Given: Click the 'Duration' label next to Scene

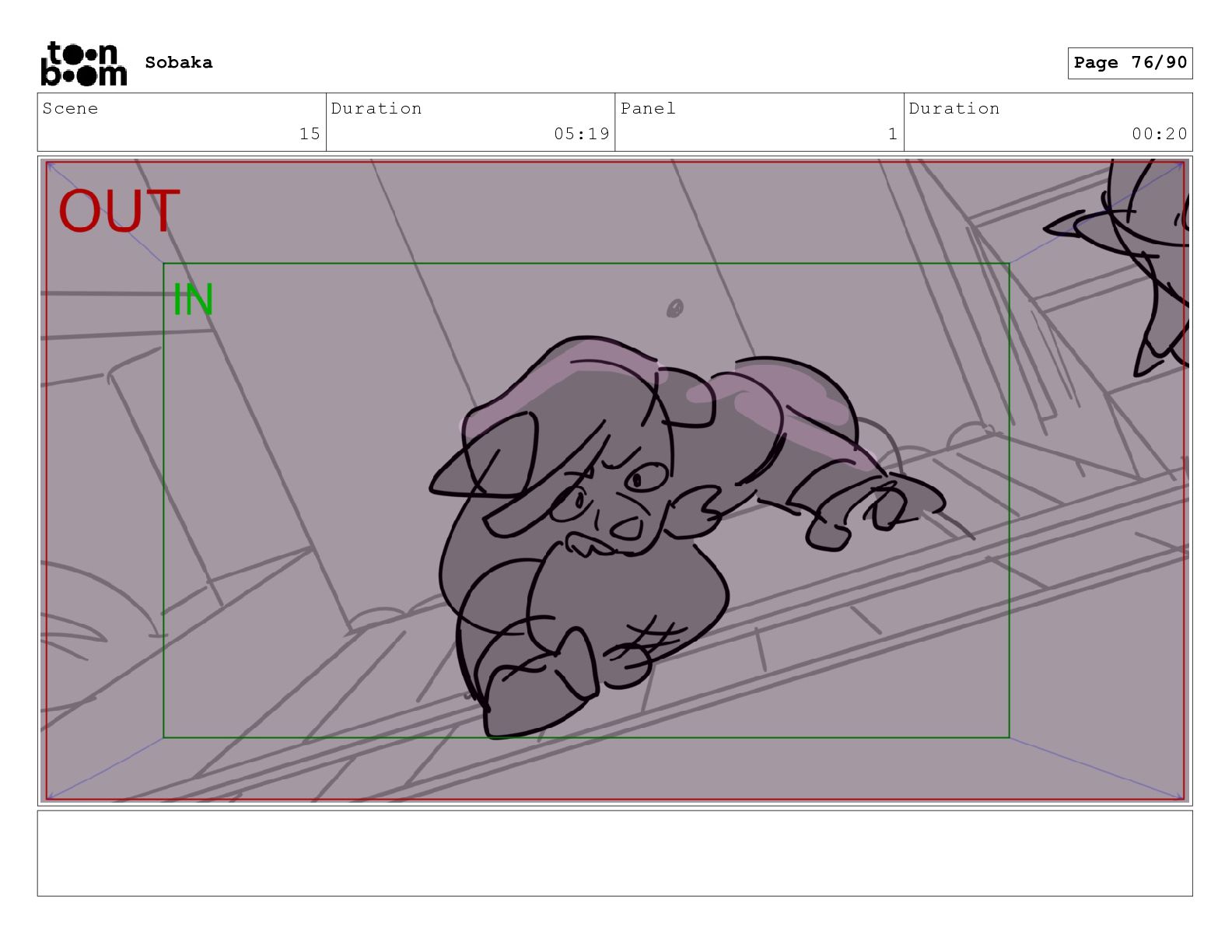Looking at the screenshot, I should (x=376, y=108).
